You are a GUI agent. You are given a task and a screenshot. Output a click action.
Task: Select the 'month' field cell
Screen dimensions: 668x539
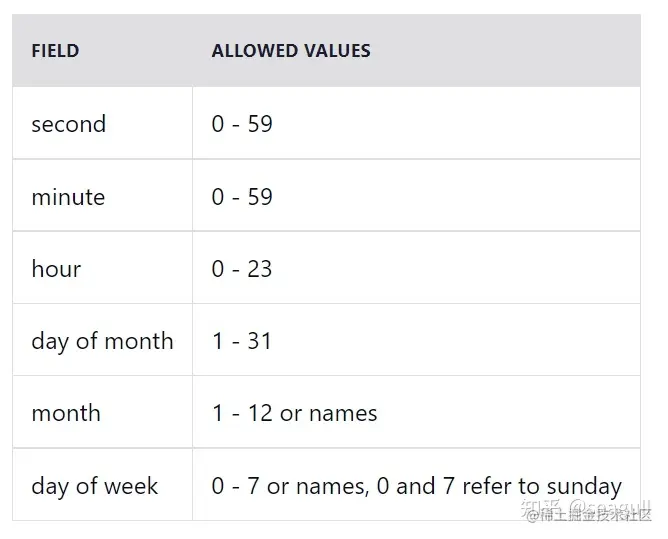click(x=66, y=413)
